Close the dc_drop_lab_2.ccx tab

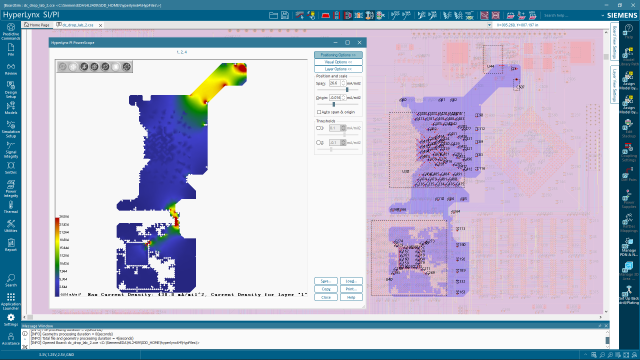(100, 25)
